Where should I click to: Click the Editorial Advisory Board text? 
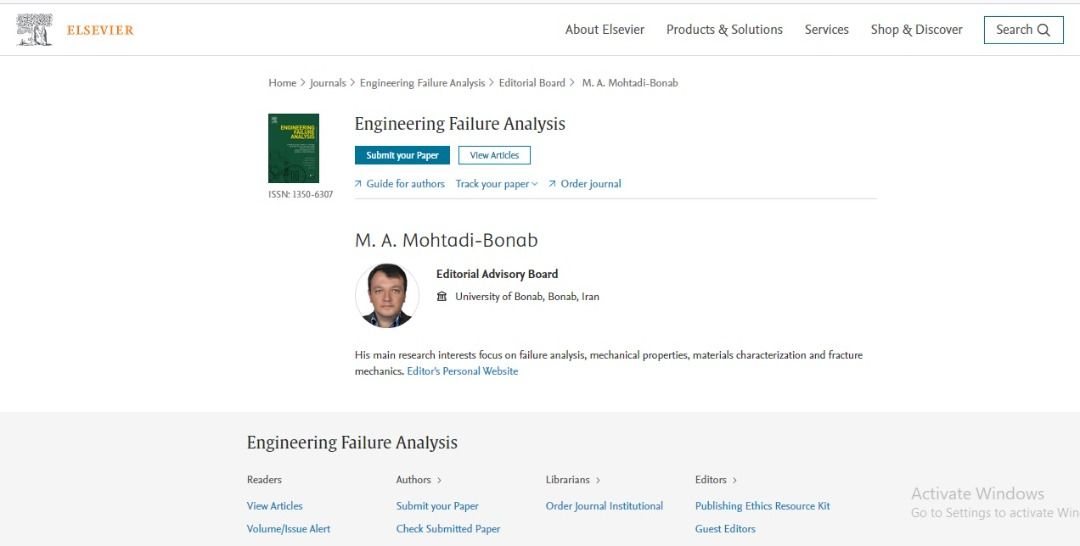[497, 273]
